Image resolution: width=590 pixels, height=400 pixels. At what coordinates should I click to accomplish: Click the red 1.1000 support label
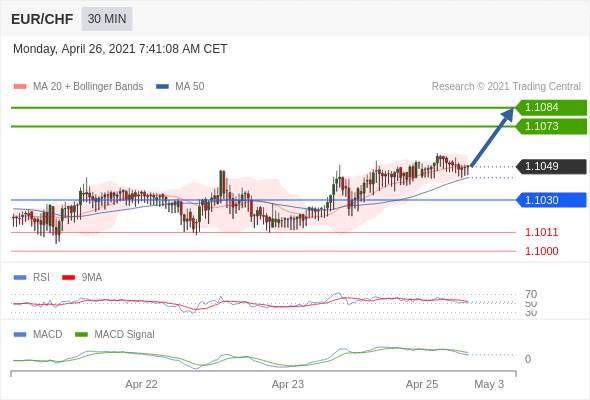pos(541,251)
